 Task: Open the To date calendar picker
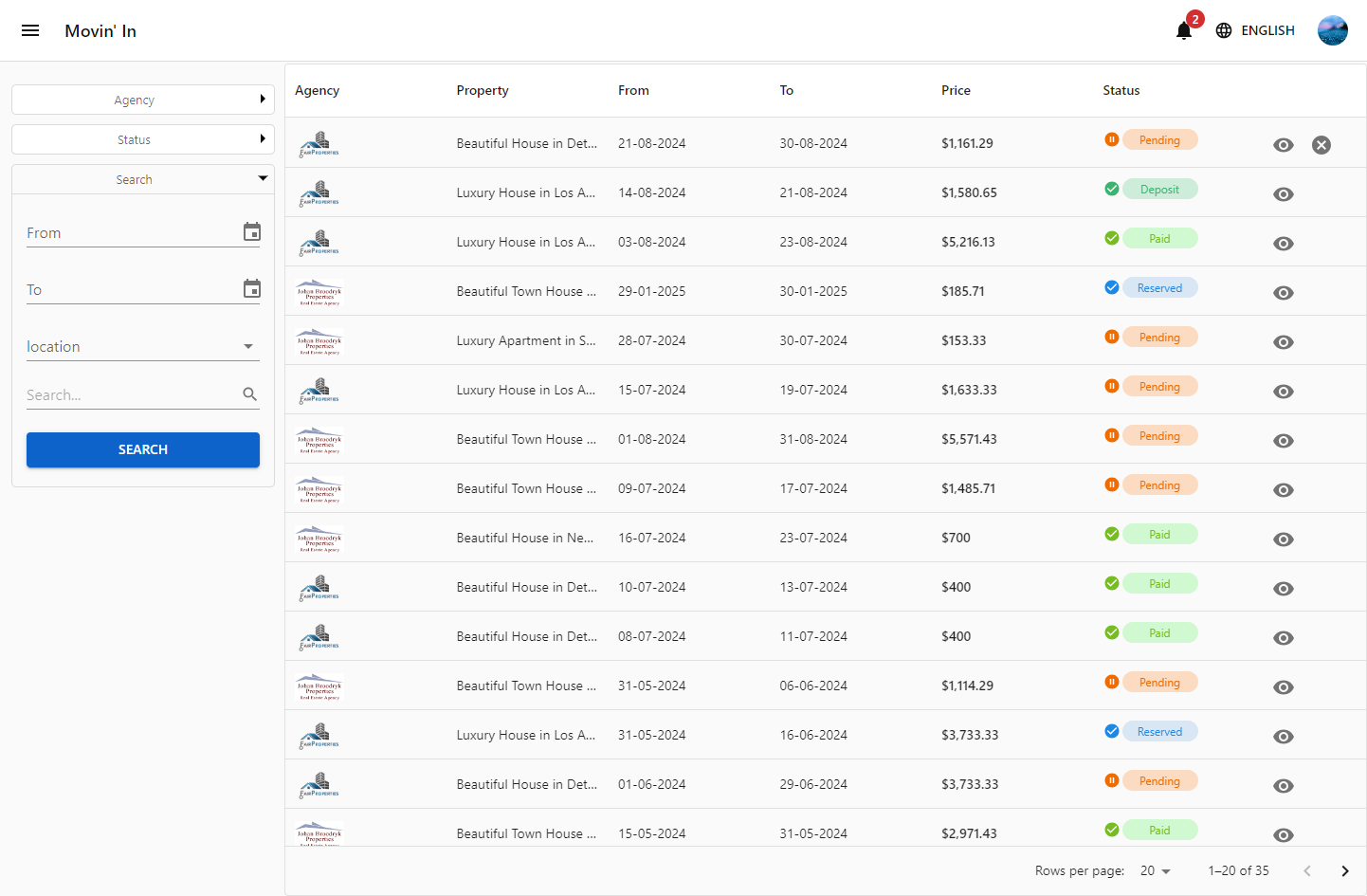[x=251, y=288]
